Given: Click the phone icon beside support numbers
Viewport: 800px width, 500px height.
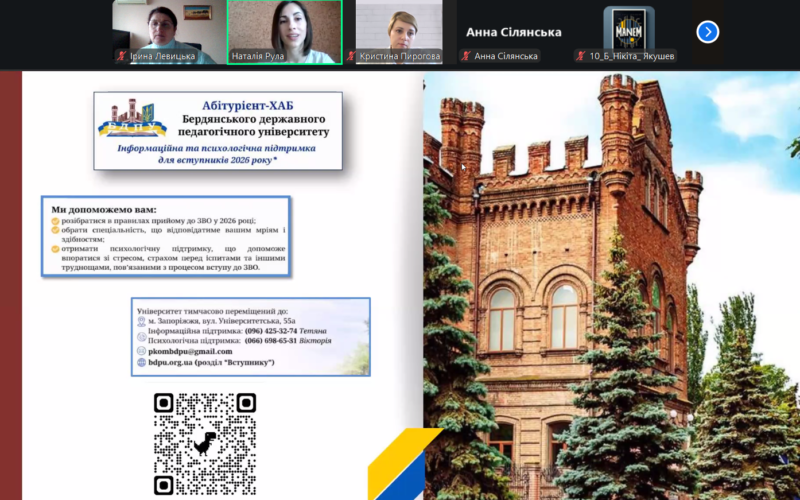Looking at the screenshot, I should point(141,336).
